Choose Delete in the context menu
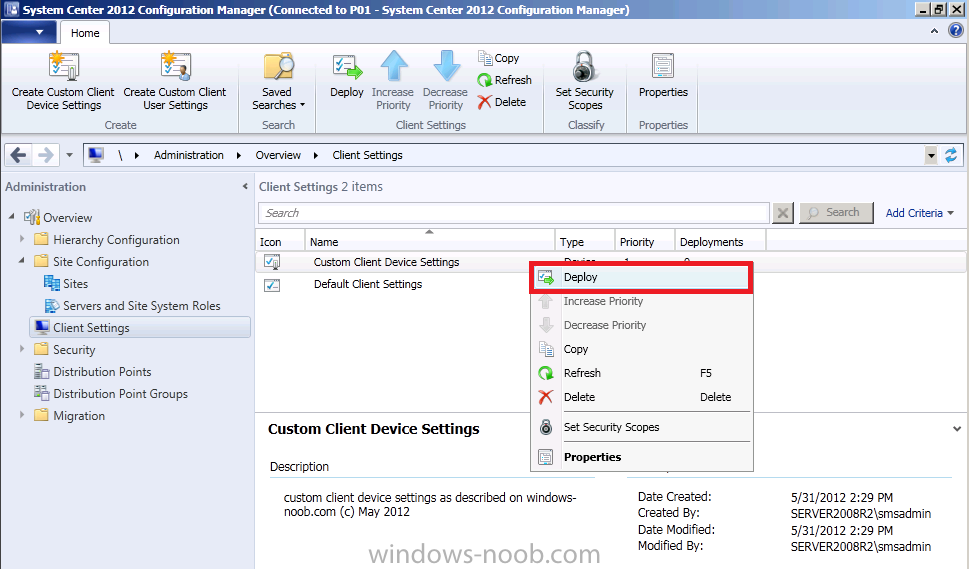Viewport: 969px width, 569px height. (641, 397)
